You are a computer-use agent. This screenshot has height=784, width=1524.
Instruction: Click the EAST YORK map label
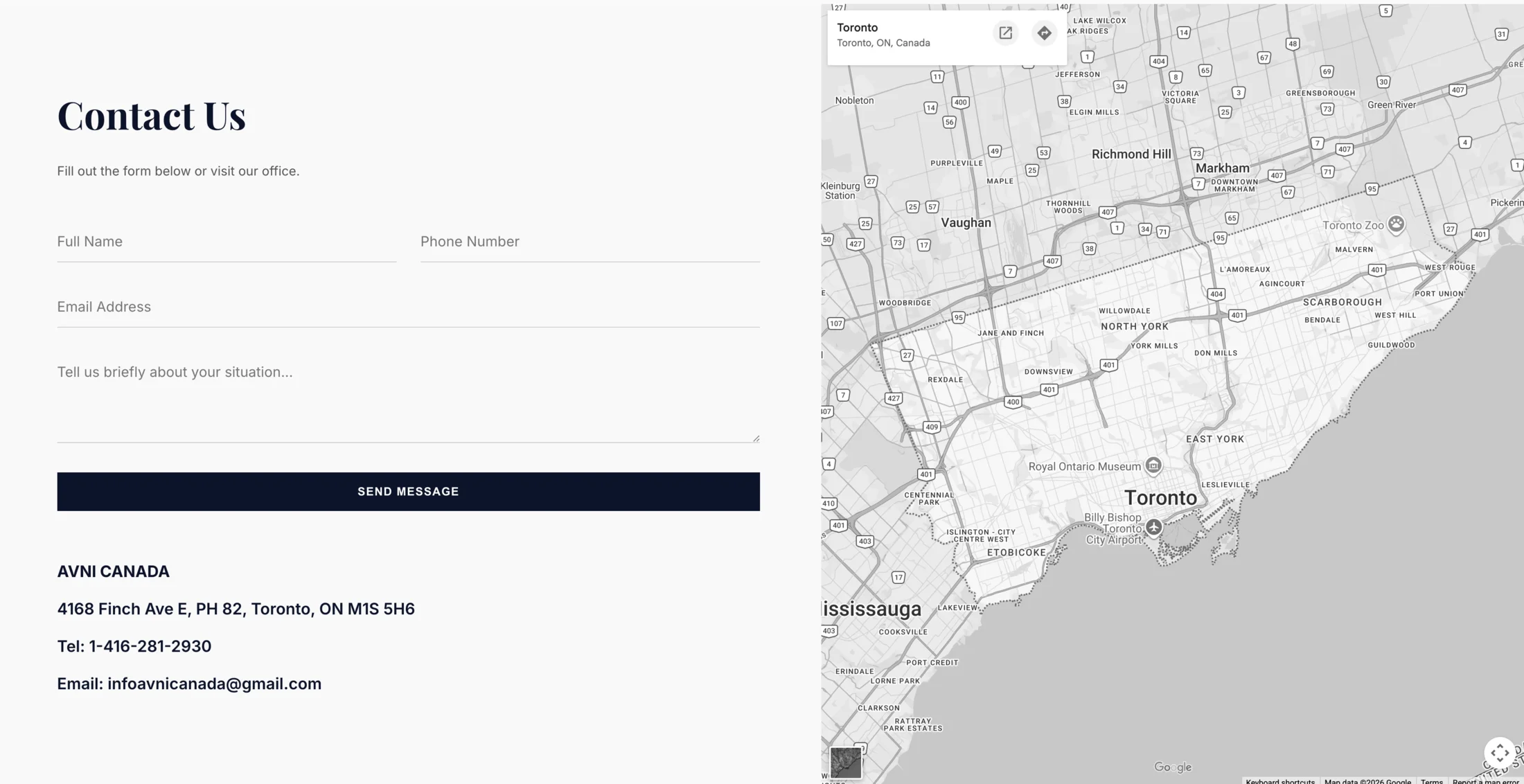coord(1215,439)
